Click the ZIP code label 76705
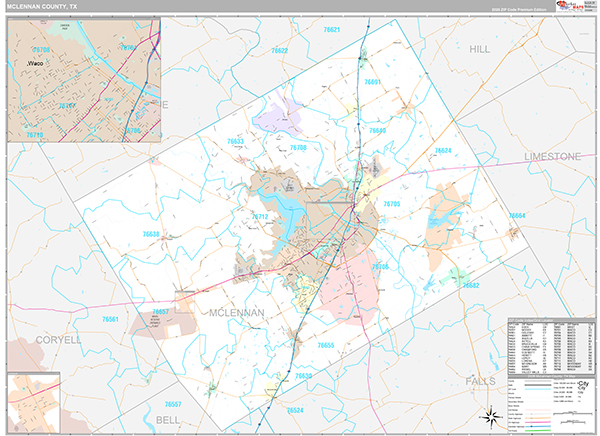Screen dimensions: 600x436 tap(391, 204)
